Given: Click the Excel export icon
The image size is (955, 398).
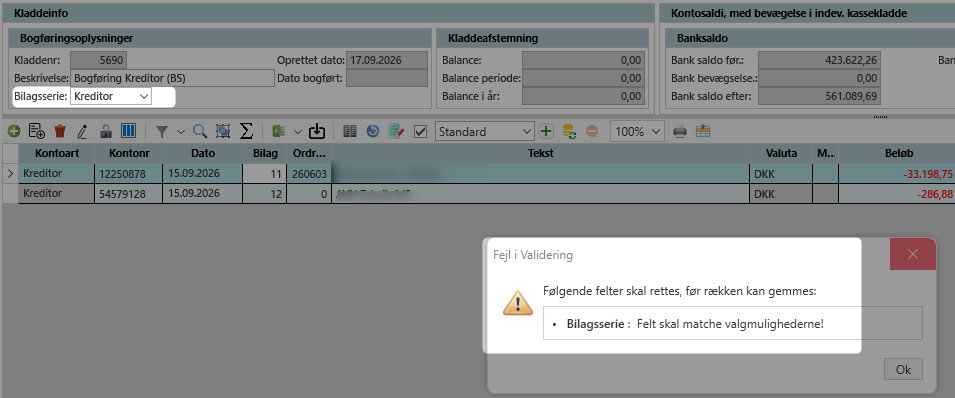Looking at the screenshot, I should [279, 131].
